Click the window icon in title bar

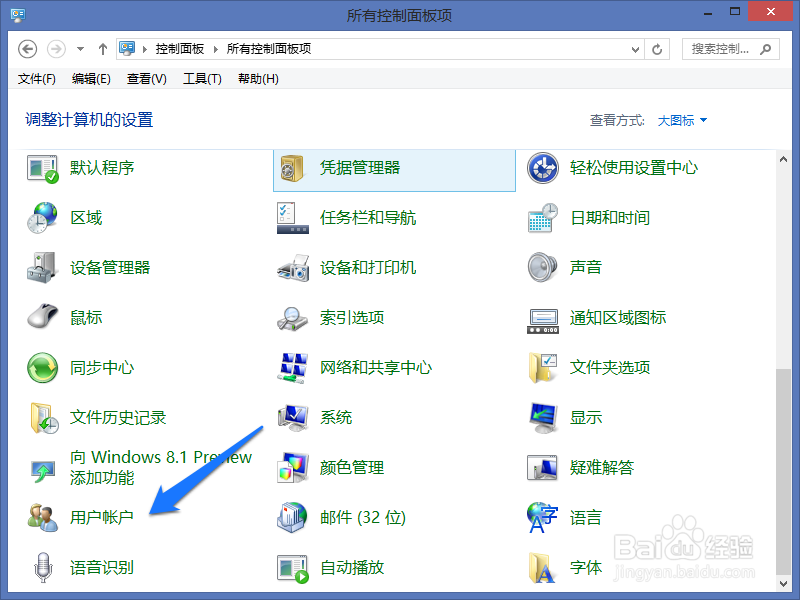[18, 14]
